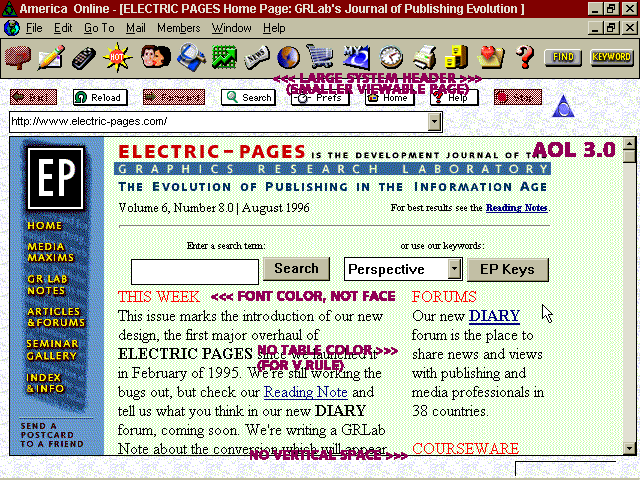Open the Members menu
640x480 pixels.
point(178,28)
